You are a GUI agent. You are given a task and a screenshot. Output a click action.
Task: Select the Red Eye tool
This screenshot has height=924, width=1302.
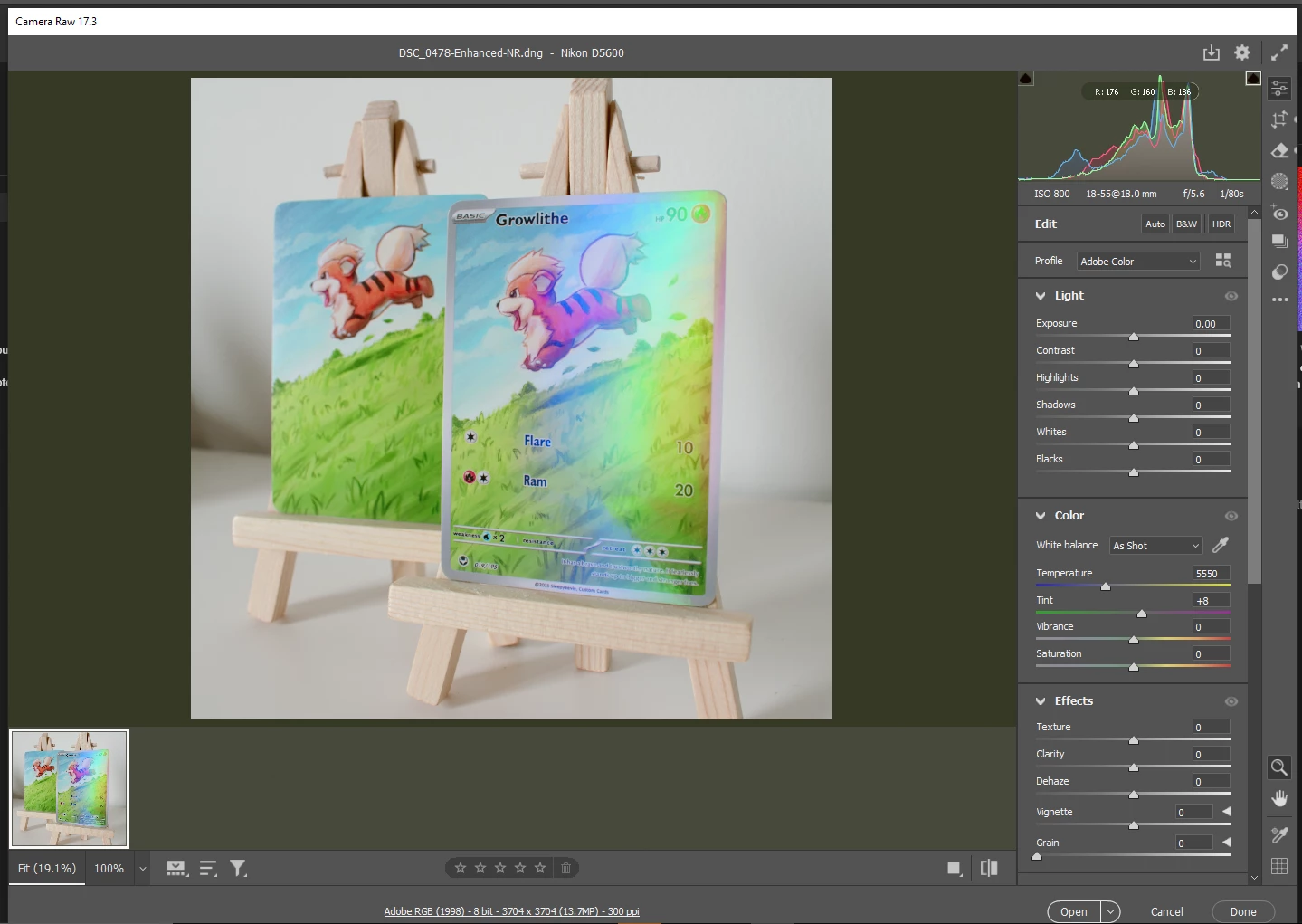[1279, 213]
